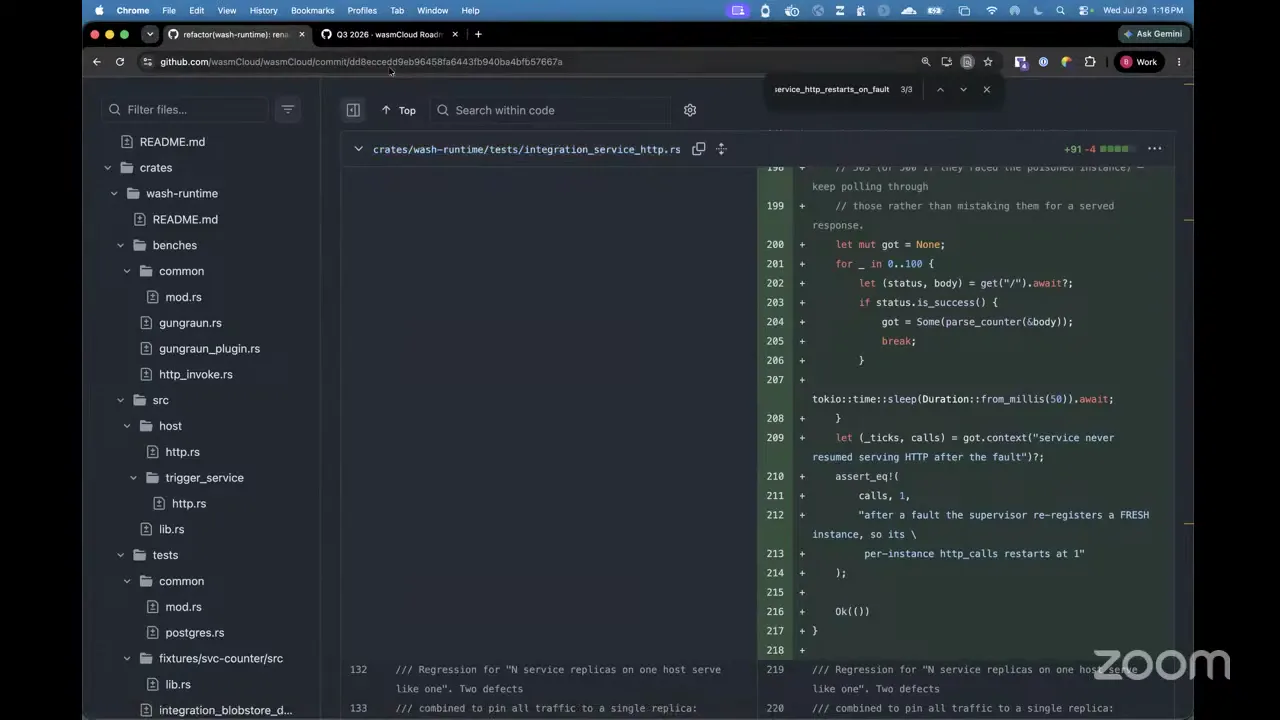Viewport: 1280px width, 720px height.
Task: Collapse the crates folder
Action: tap(108, 168)
